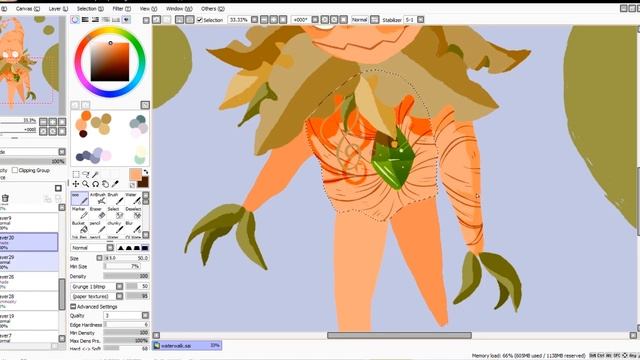Click the Size value field

(x=127, y=258)
